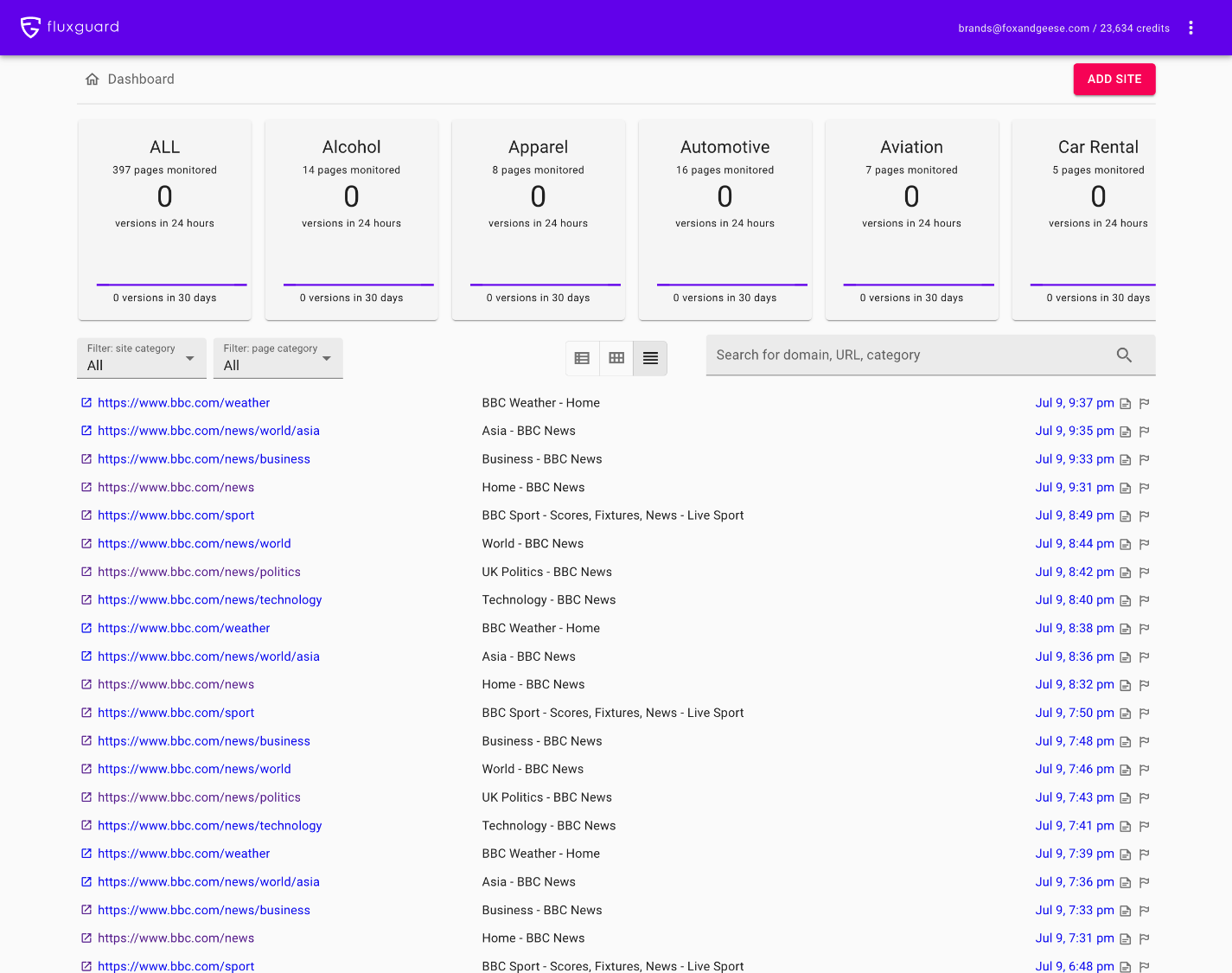The width and height of the screenshot is (1232, 973).
Task: Click the Fluxguard shield logo
Action: click(30, 28)
